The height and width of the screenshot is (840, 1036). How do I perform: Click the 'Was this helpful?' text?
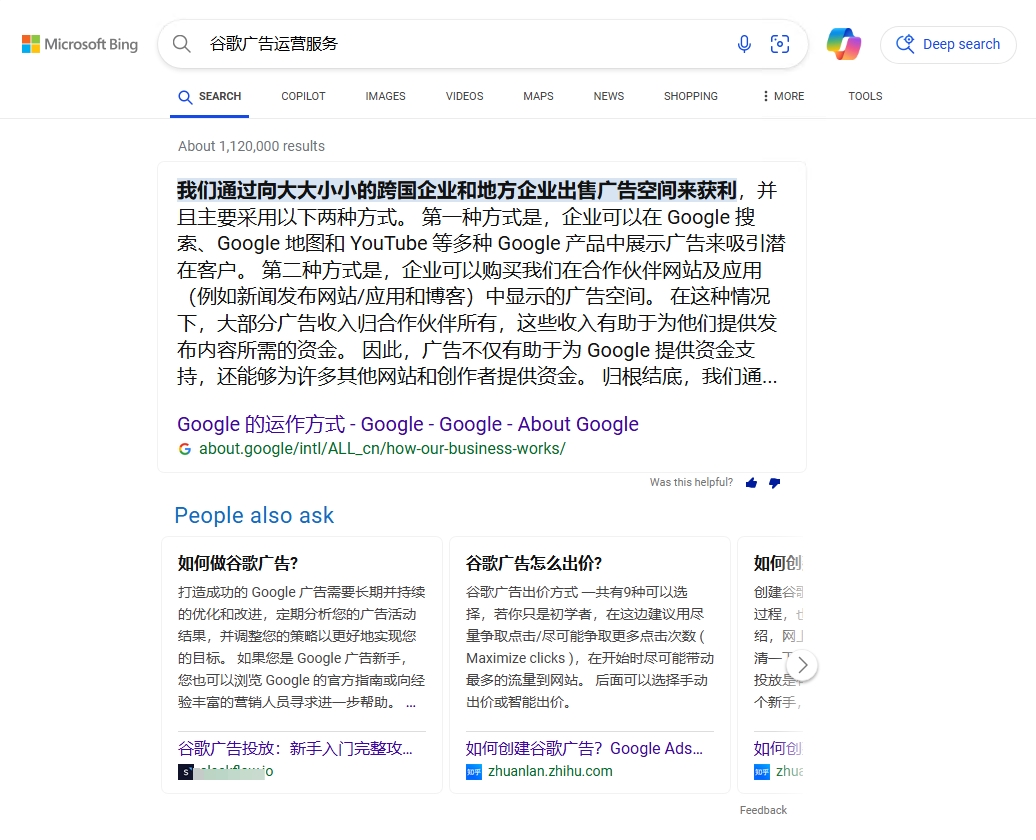coord(691,482)
